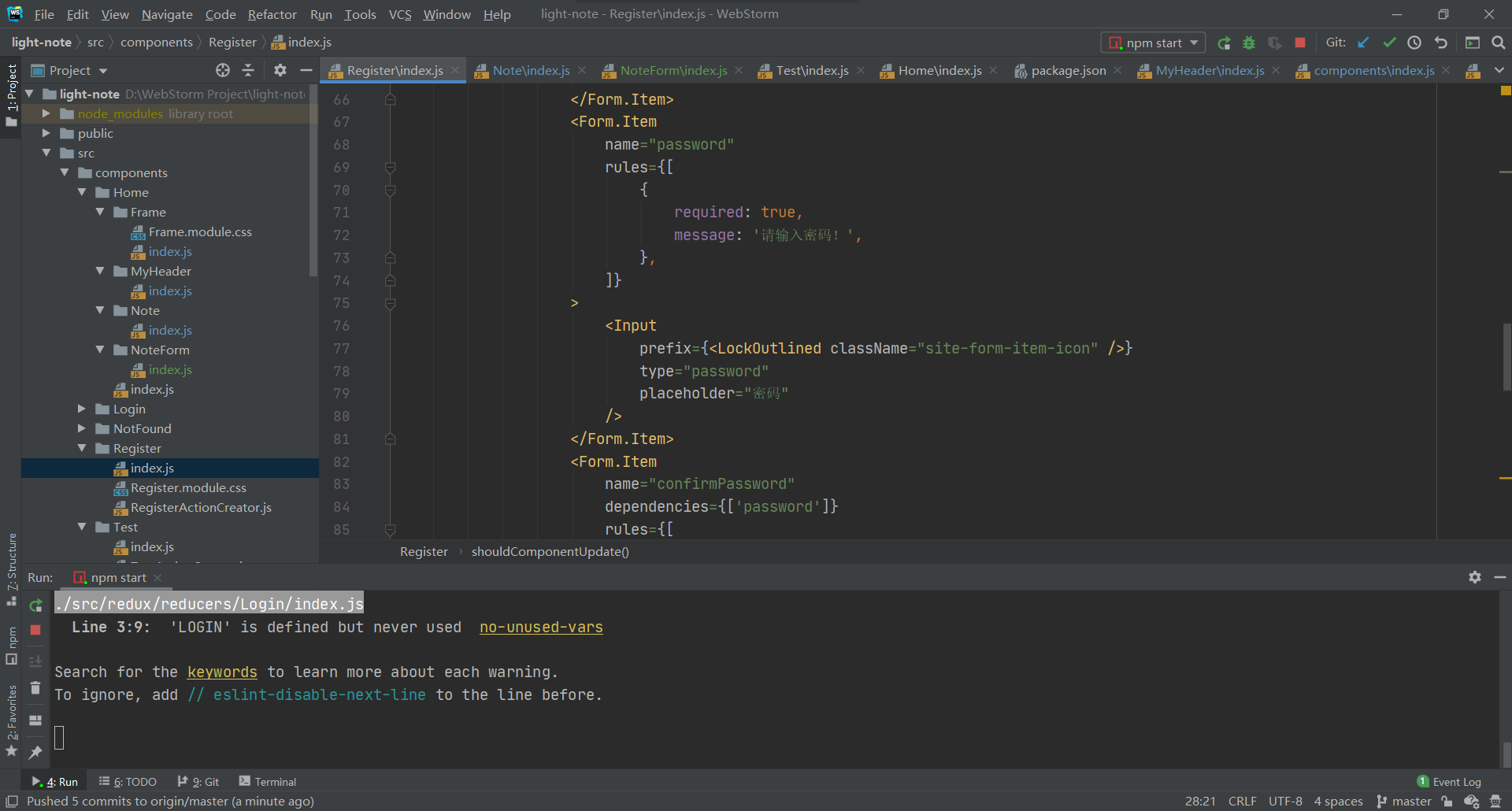Viewport: 1512px width, 811px height.
Task: Change line separator CRLF in status bar
Action: (x=1242, y=802)
